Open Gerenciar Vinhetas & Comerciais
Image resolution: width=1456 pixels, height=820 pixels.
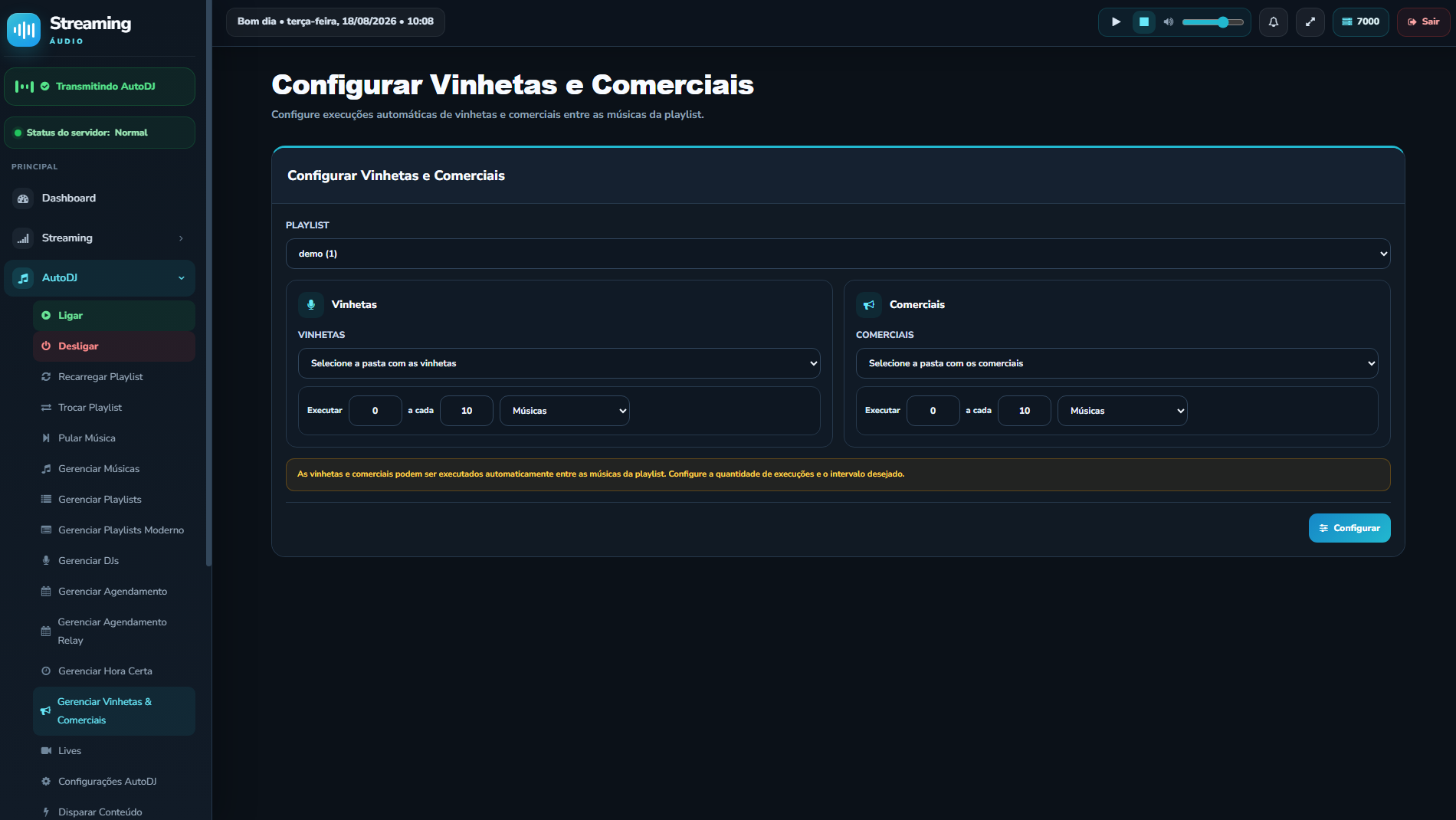pyautogui.click(x=114, y=711)
